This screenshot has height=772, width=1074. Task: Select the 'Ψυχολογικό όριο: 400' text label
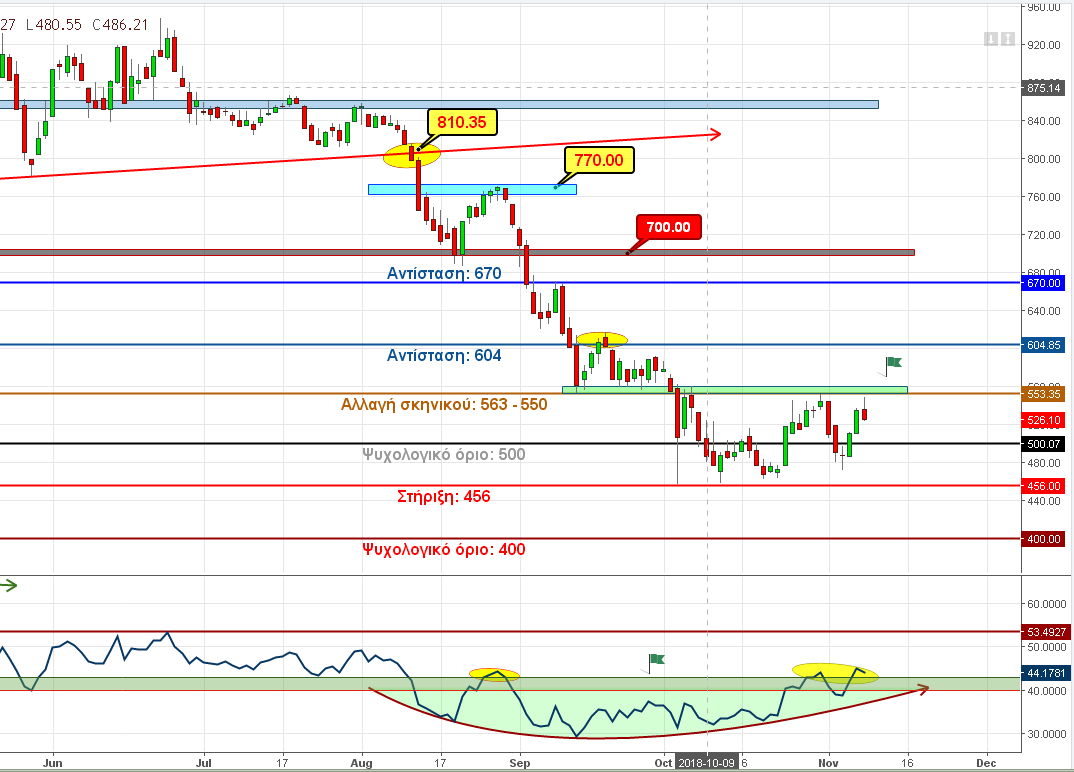tap(444, 549)
